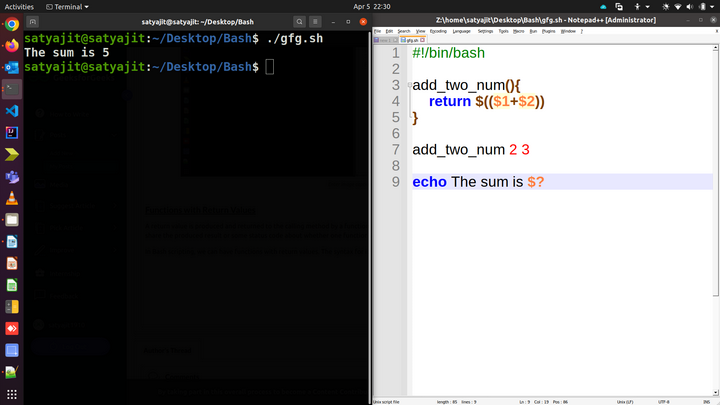Open the blue screenshot tool in the dock
This screenshot has height=405, width=720.
pyautogui.click(x=12, y=350)
